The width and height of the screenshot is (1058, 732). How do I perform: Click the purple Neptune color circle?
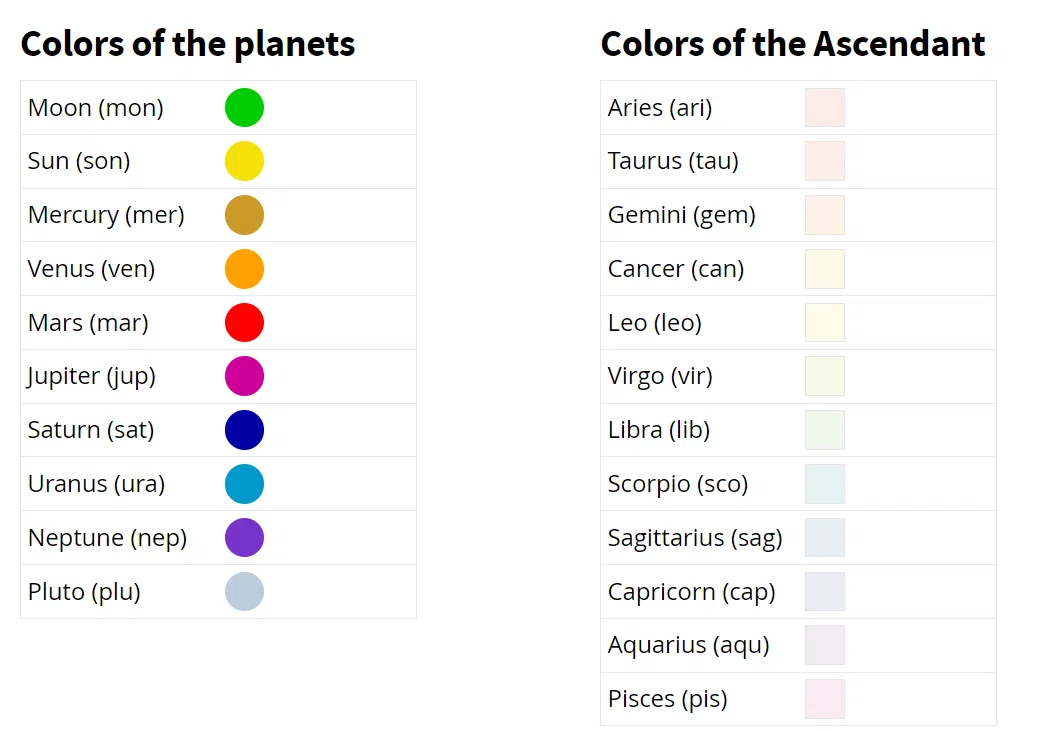pos(244,538)
